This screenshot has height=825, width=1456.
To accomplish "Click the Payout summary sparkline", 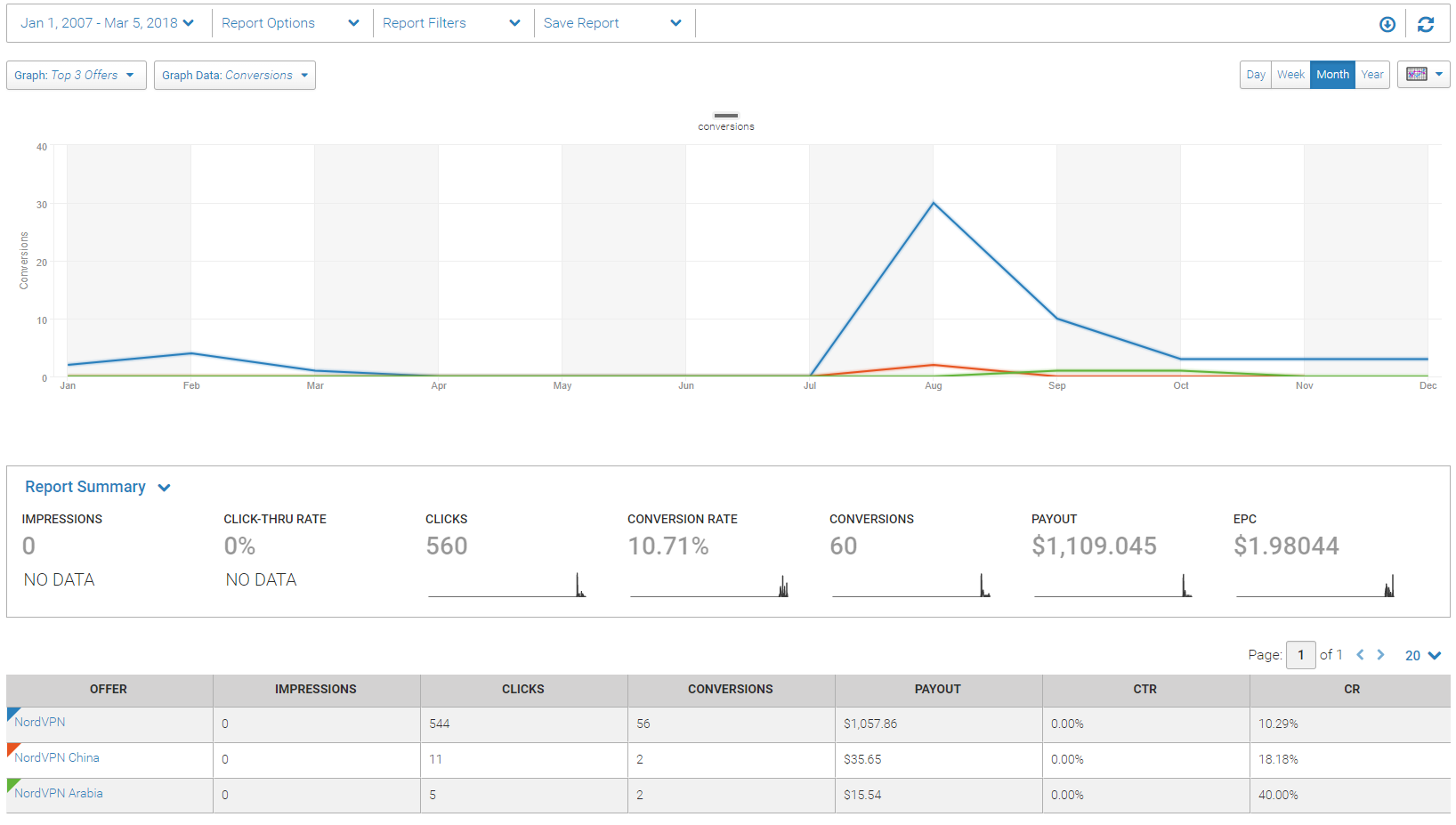I will [x=1113, y=585].
